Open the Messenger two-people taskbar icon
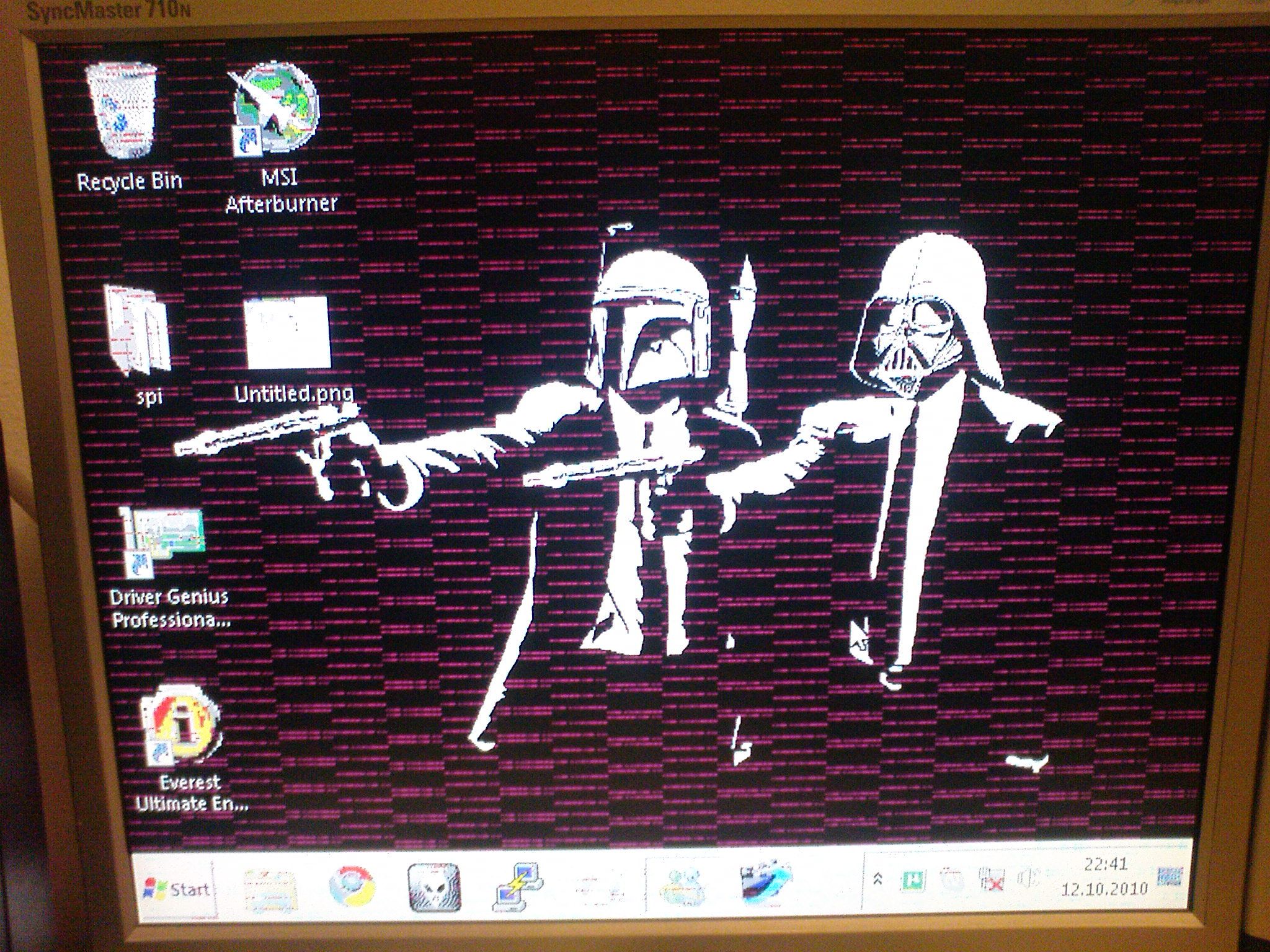The height and width of the screenshot is (952, 1270). point(682,886)
